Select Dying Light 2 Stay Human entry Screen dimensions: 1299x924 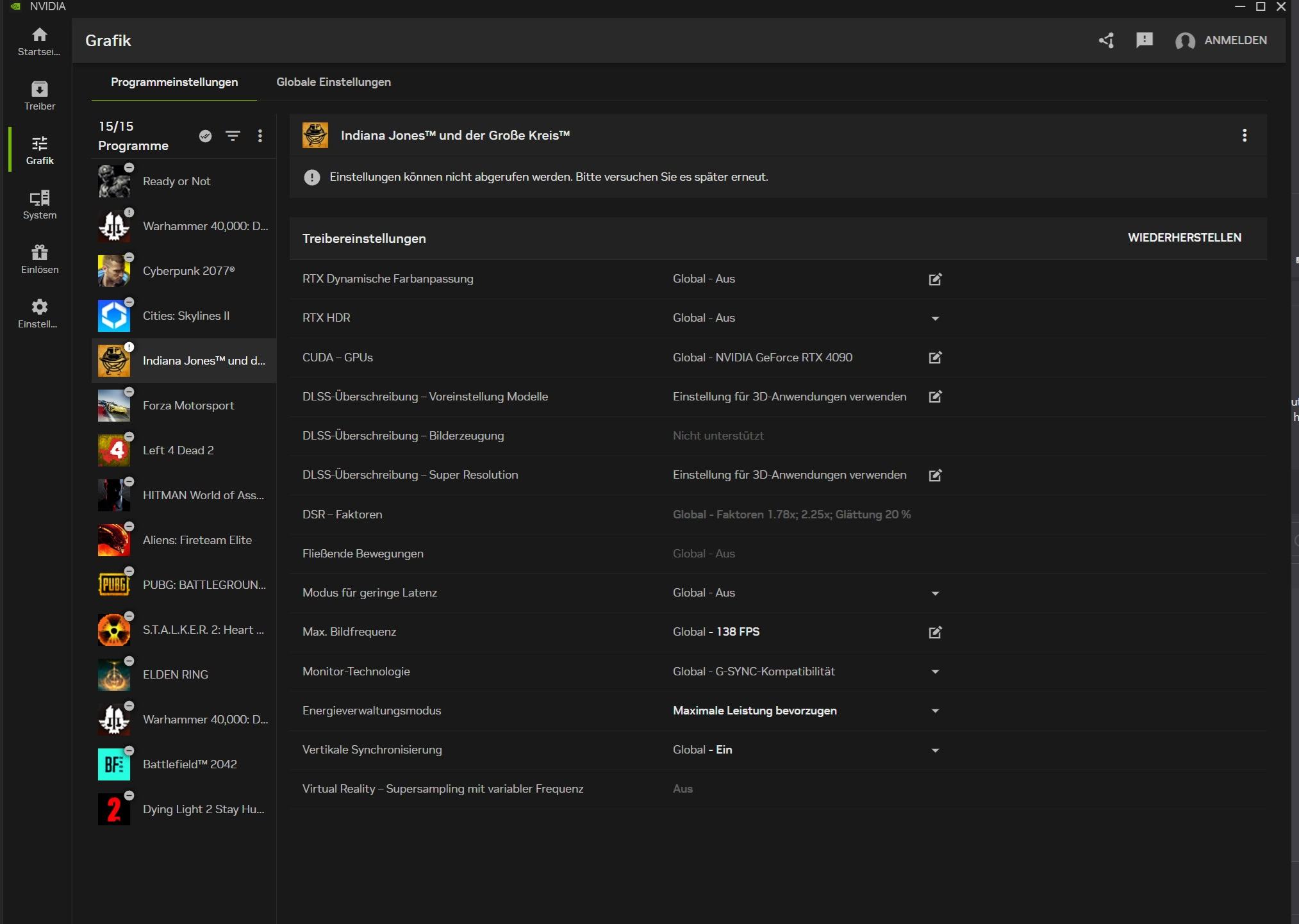pos(183,809)
